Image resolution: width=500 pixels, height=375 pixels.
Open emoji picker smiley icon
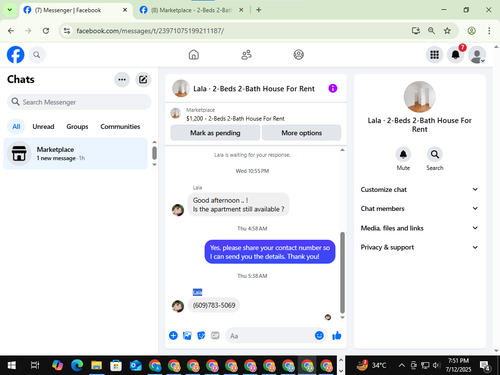pyautogui.click(x=319, y=335)
